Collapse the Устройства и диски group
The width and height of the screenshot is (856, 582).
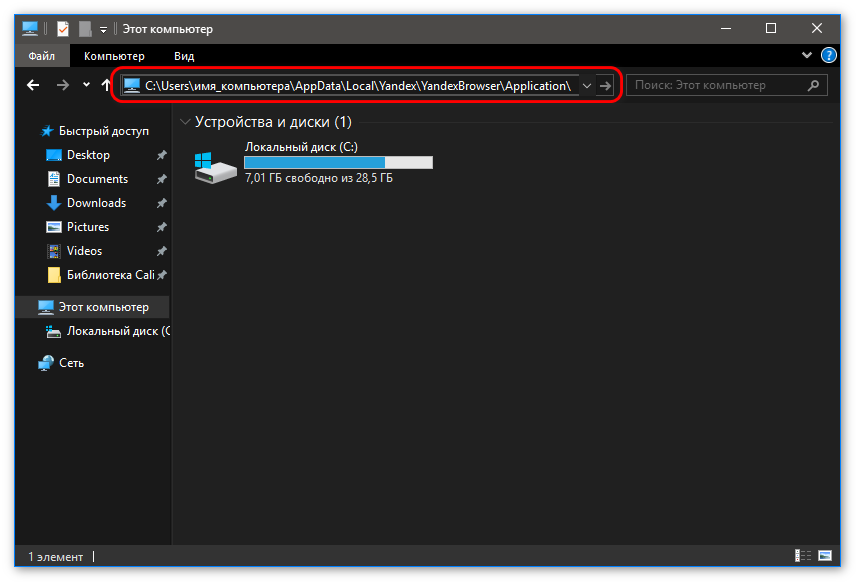(x=185, y=122)
